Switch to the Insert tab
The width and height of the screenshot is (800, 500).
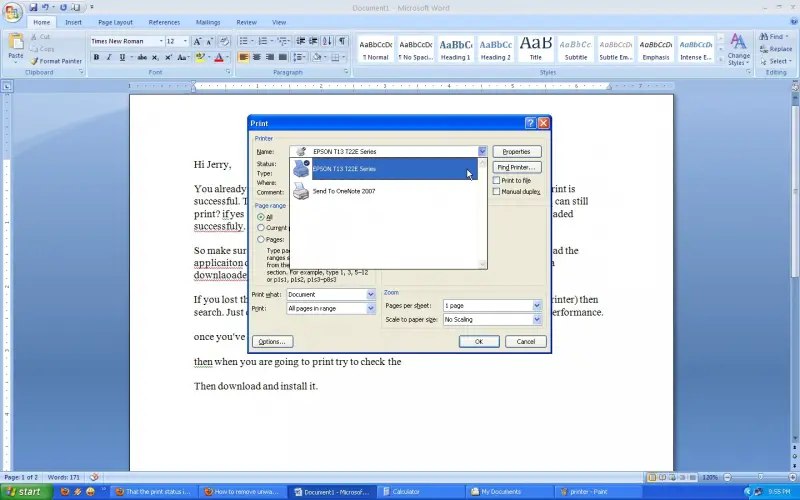[x=73, y=22]
